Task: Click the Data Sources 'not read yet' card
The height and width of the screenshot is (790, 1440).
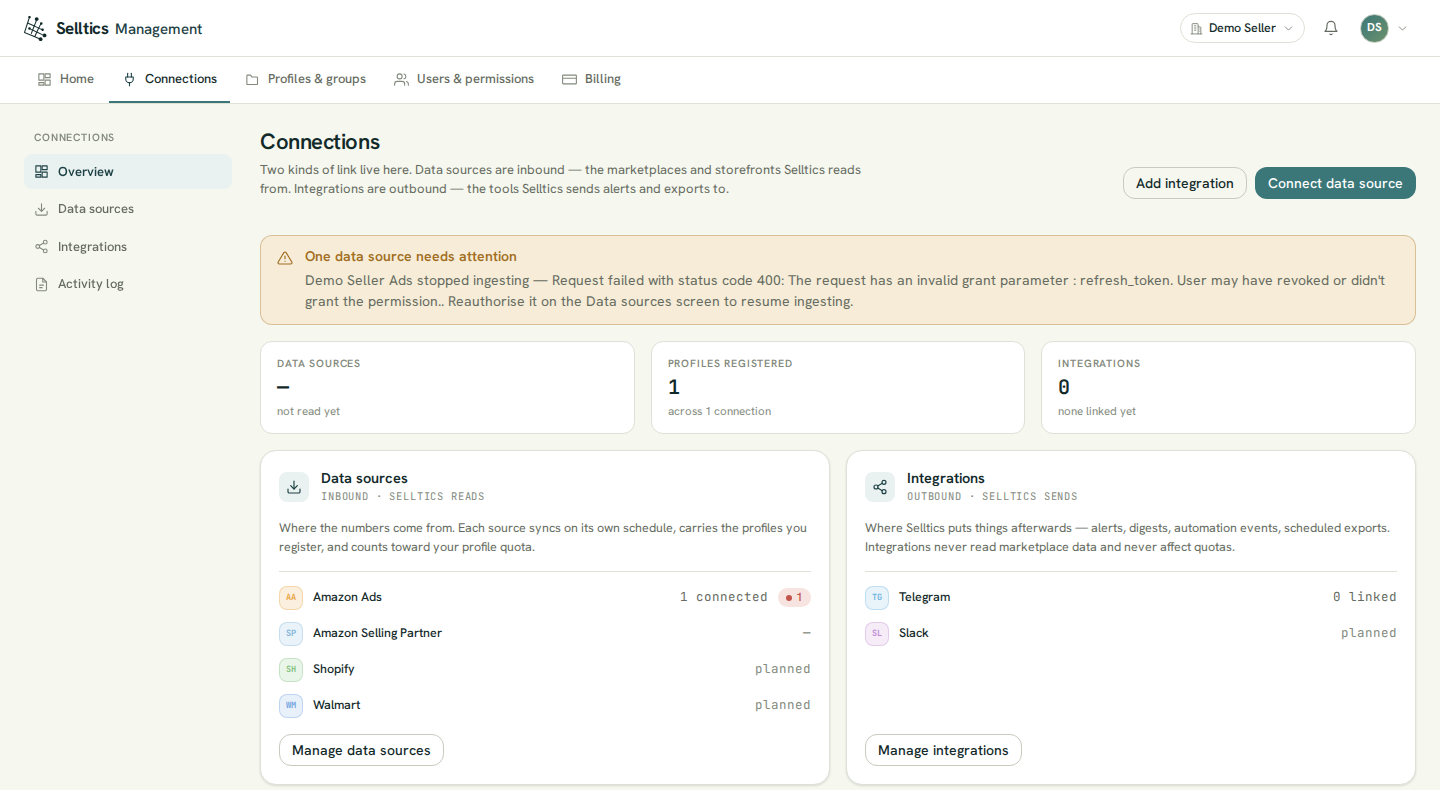Action: point(447,388)
